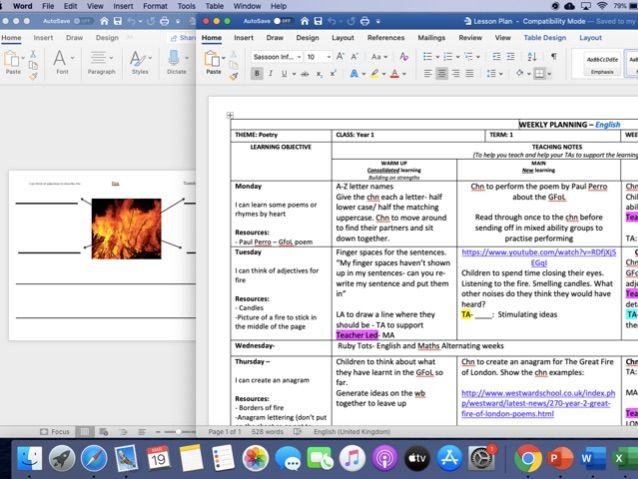Select the Emphasis style in styles gallery
Viewport: 638px width, 479px height.
(602, 64)
